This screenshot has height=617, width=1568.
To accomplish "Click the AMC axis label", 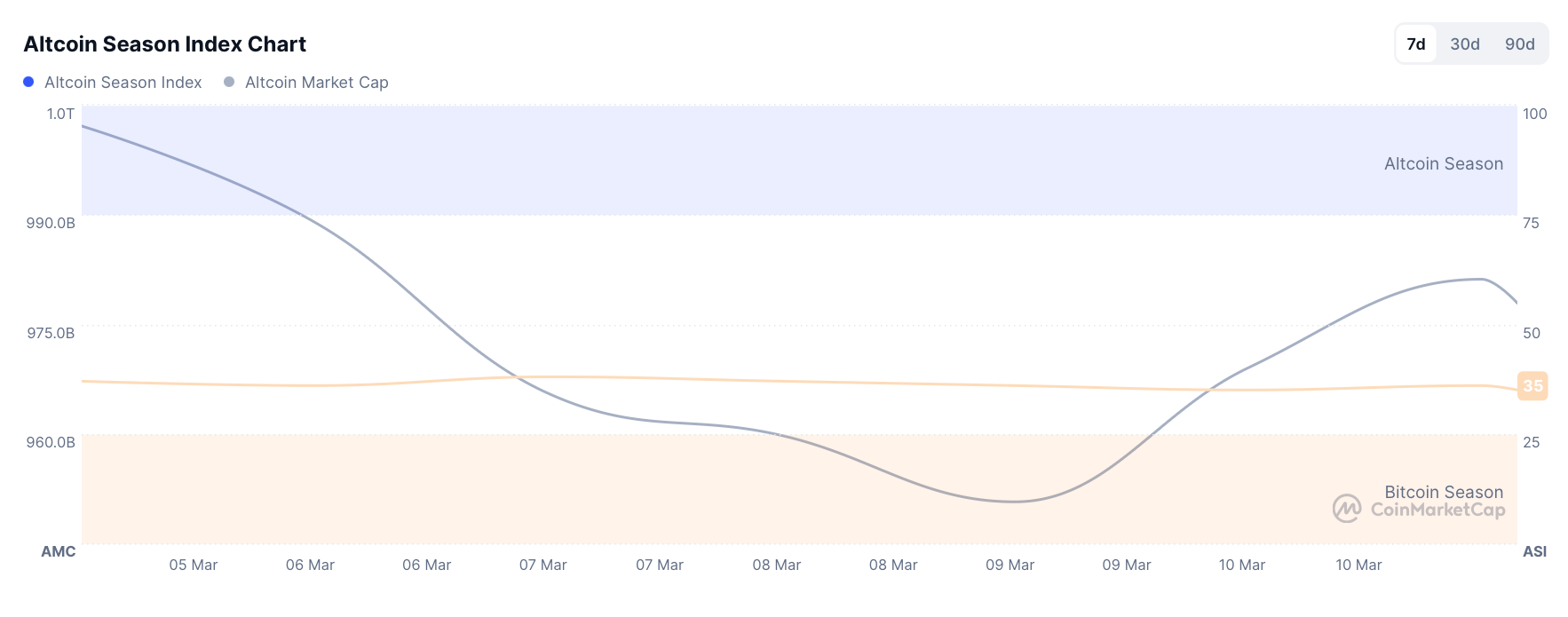I will click(59, 551).
